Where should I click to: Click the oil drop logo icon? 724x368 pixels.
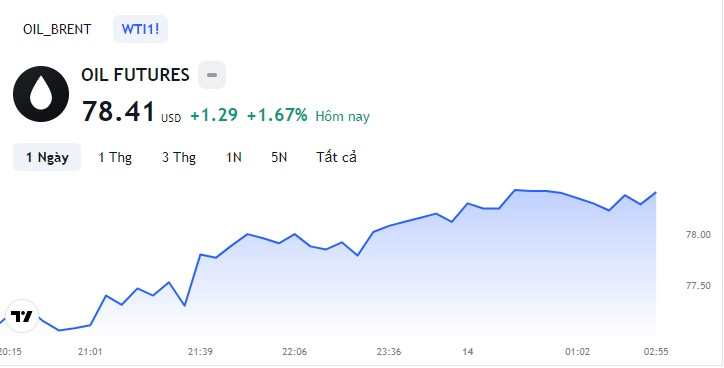click(41, 94)
